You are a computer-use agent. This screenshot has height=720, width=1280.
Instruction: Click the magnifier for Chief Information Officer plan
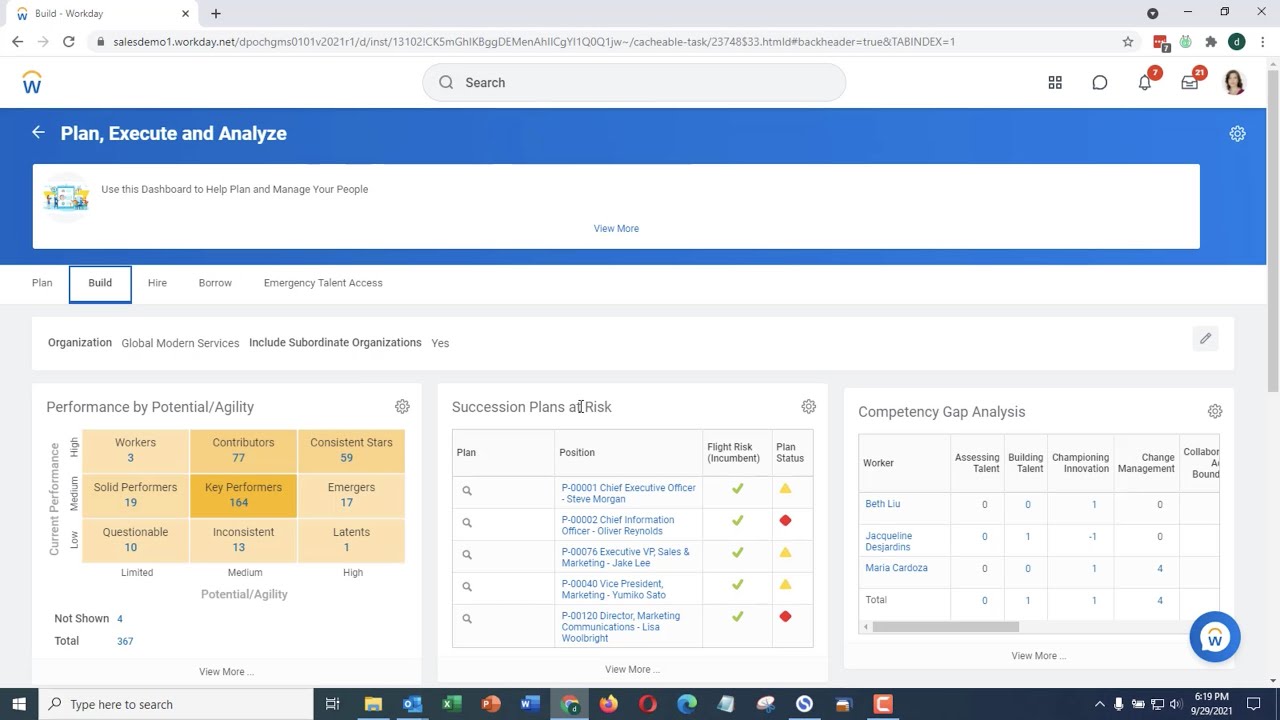point(466,523)
